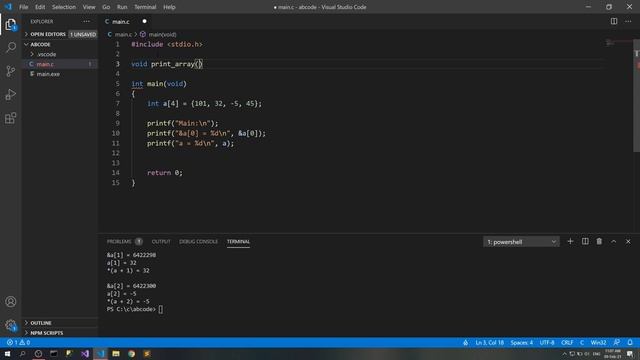Image resolution: width=640 pixels, height=360 pixels.
Task: Open the Source Control view
Action: (x=11, y=71)
